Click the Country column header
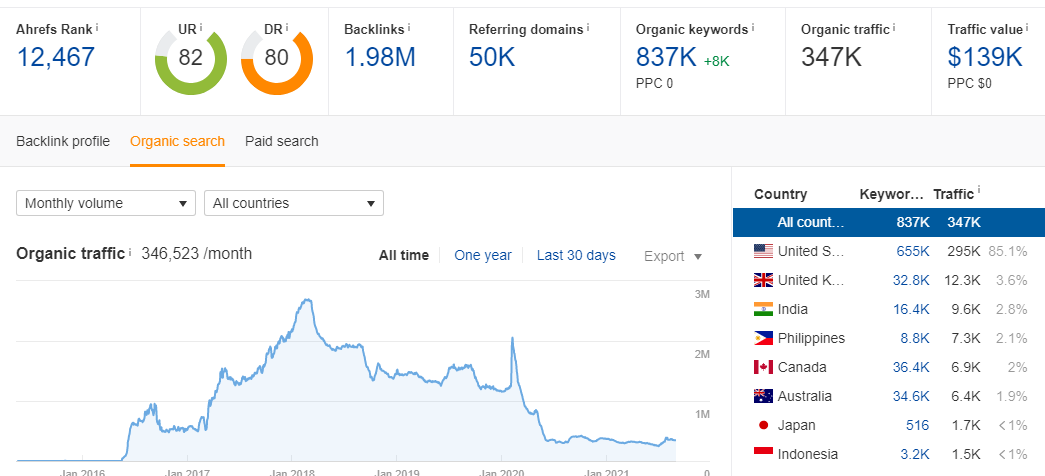This screenshot has height=476, width=1045. (780, 194)
